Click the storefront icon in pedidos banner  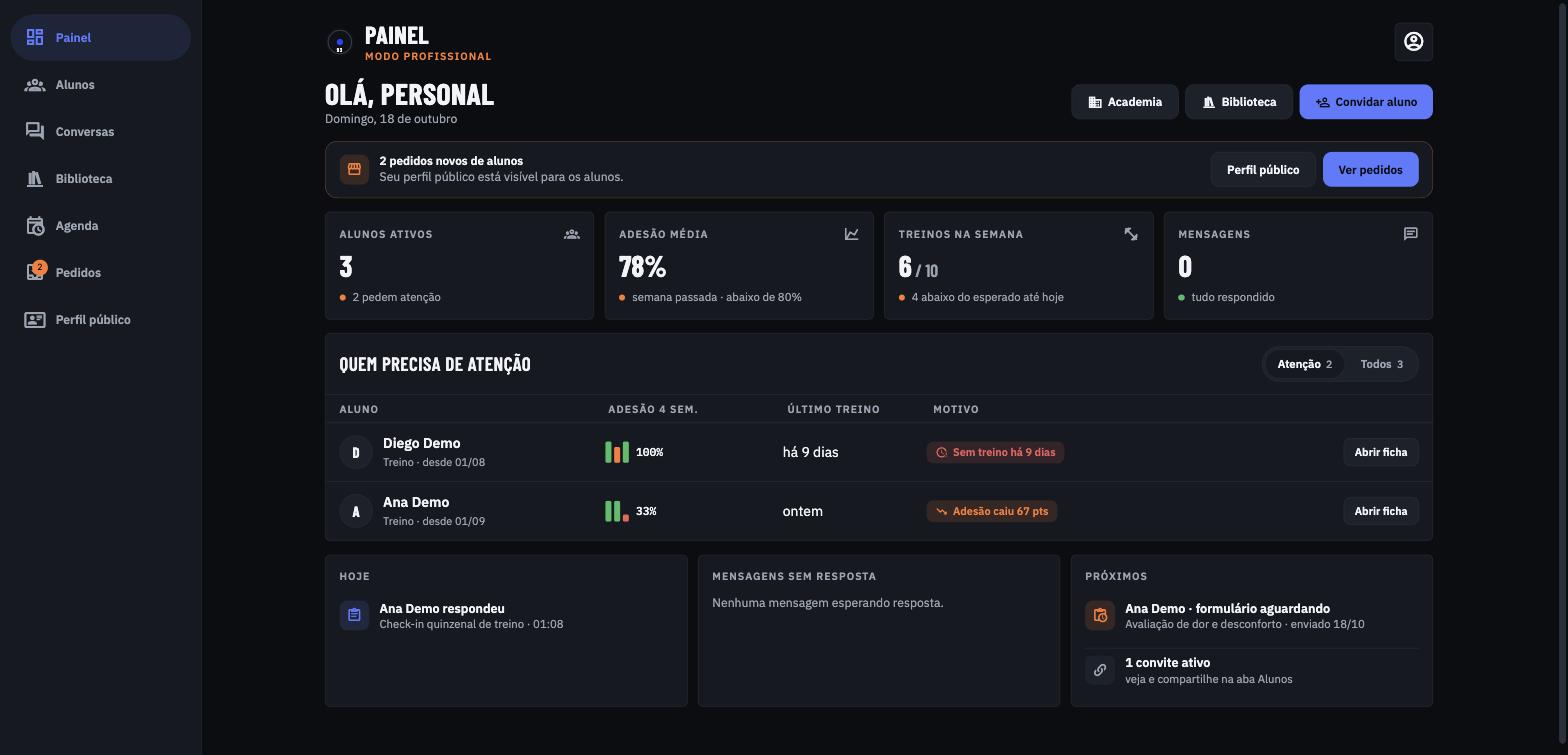354,169
